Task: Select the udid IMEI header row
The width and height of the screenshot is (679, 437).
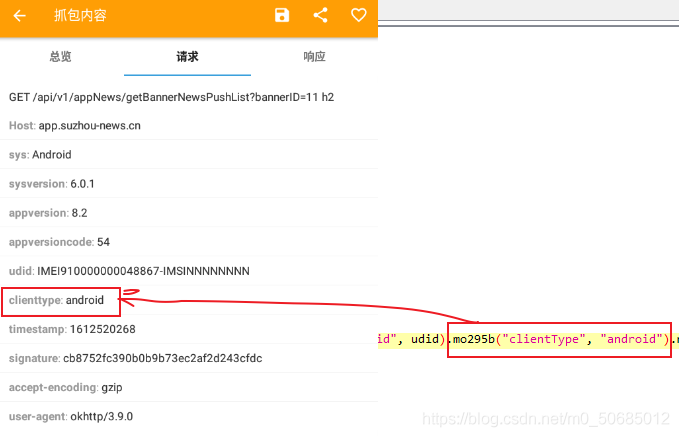Action: pos(189,271)
